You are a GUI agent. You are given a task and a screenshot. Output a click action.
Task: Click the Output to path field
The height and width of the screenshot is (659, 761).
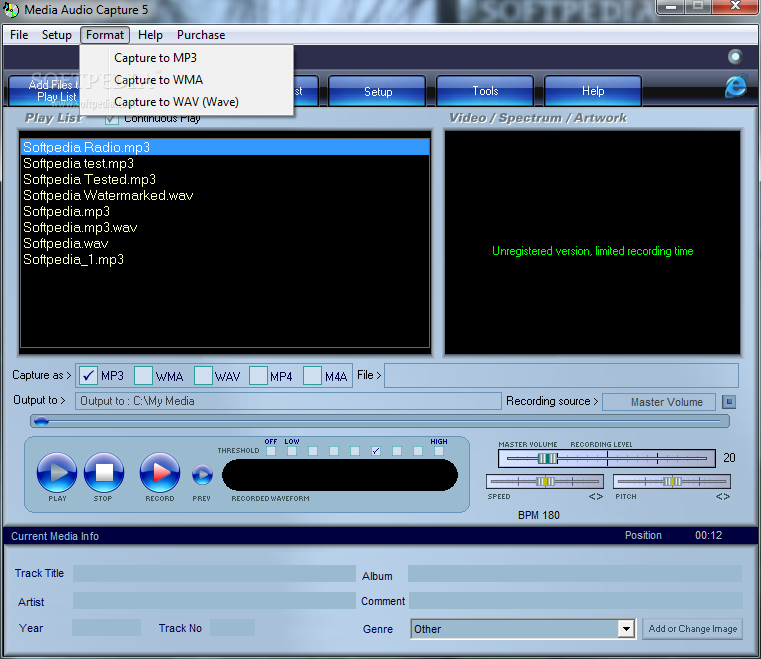(288, 401)
